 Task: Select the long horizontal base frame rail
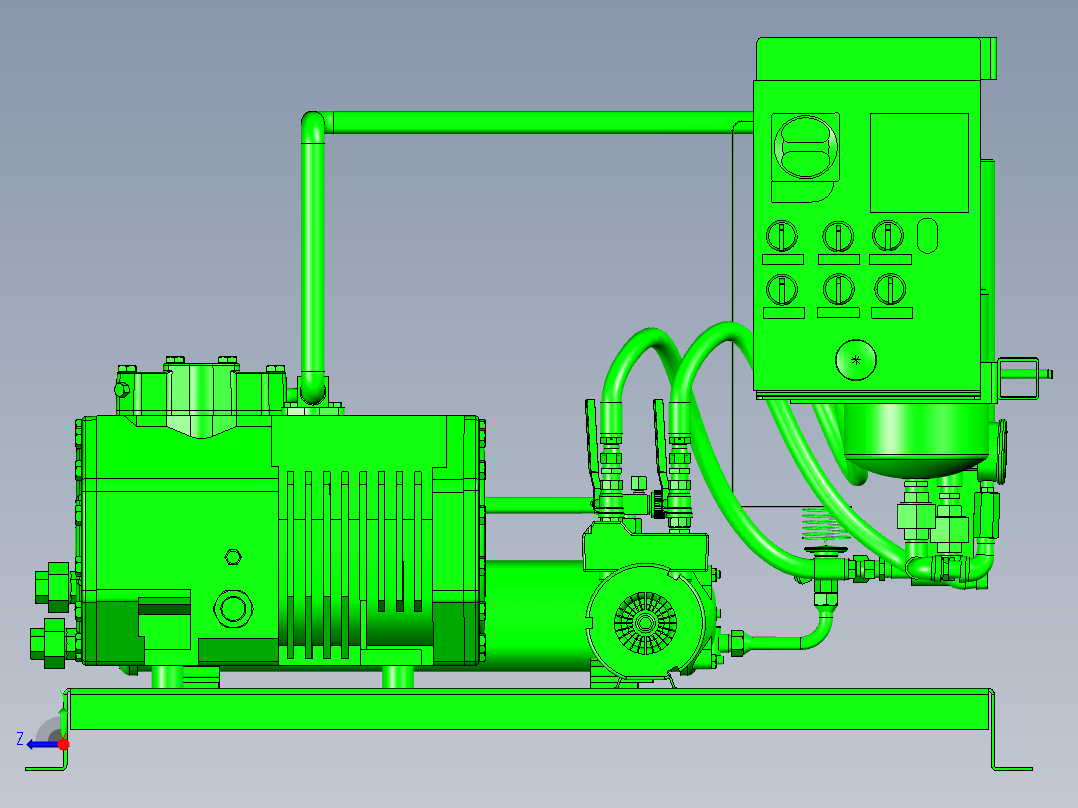[530, 709]
